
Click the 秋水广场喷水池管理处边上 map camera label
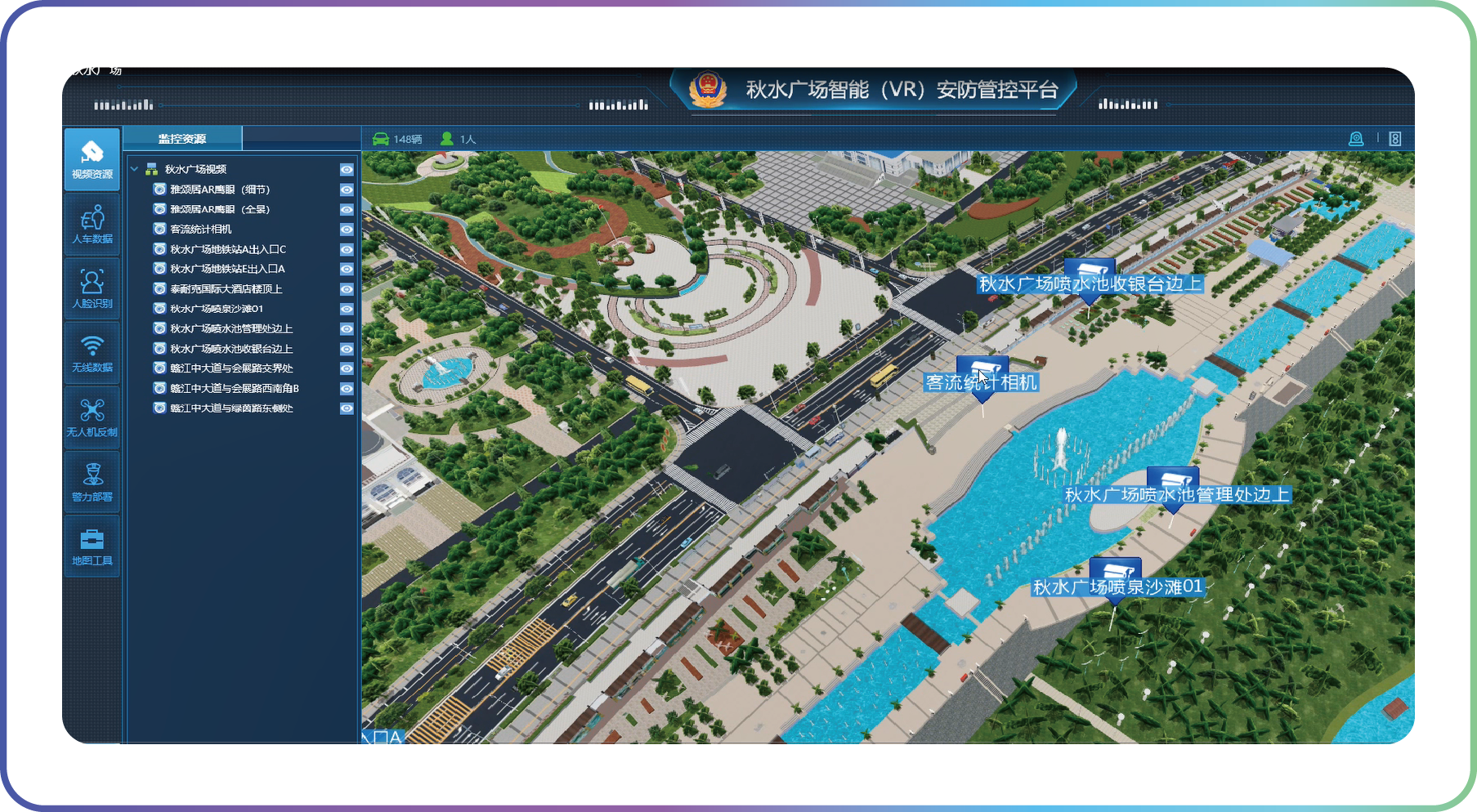tap(1176, 495)
